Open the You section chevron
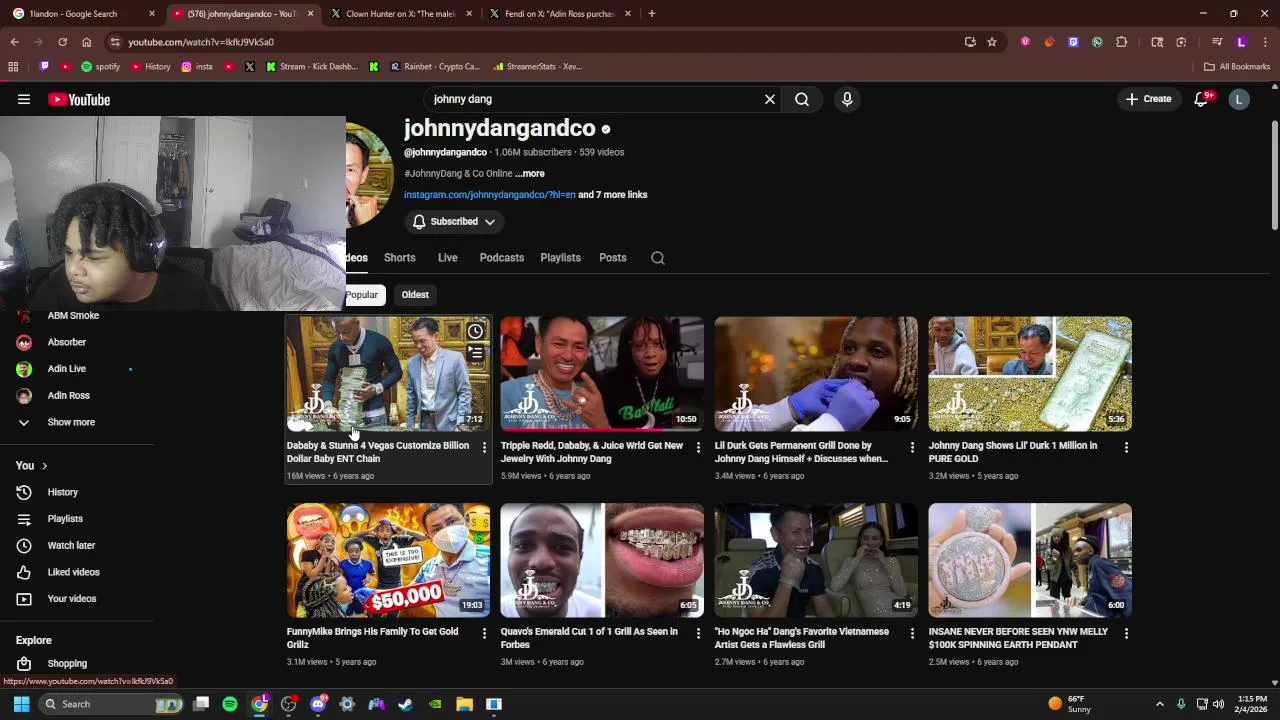 (x=44, y=466)
